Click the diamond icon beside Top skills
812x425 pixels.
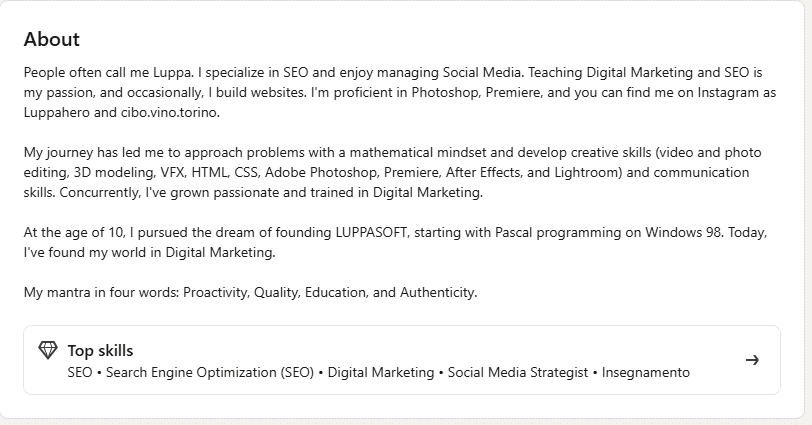tap(48, 350)
